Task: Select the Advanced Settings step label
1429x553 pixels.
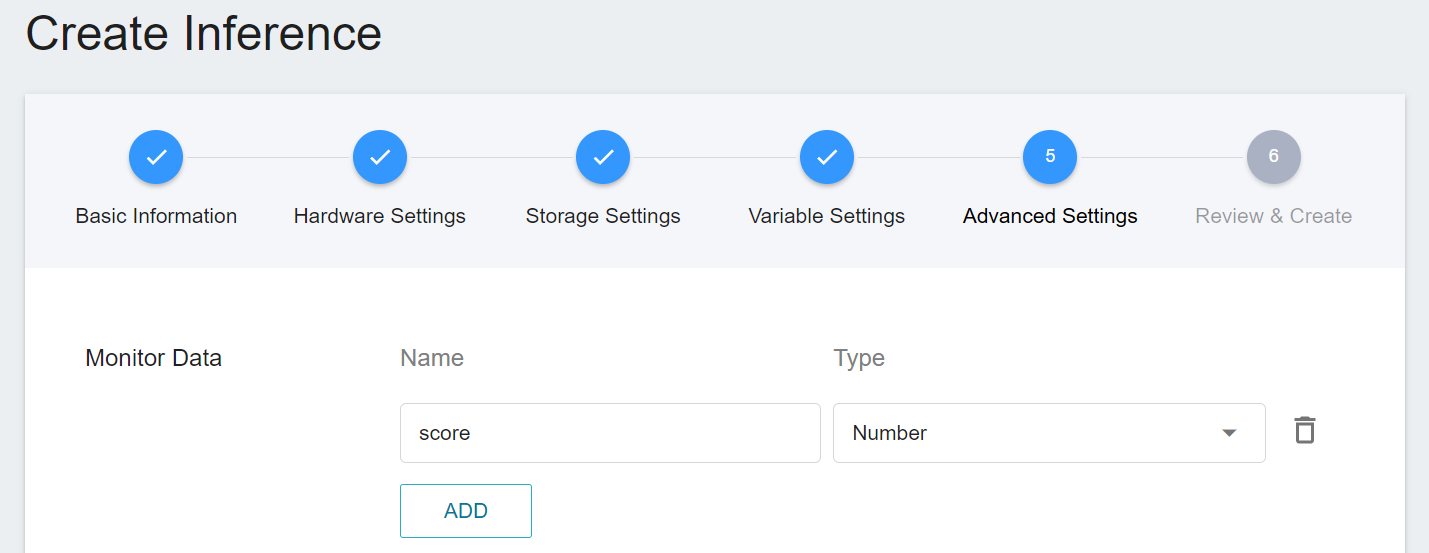Action: pos(1050,216)
